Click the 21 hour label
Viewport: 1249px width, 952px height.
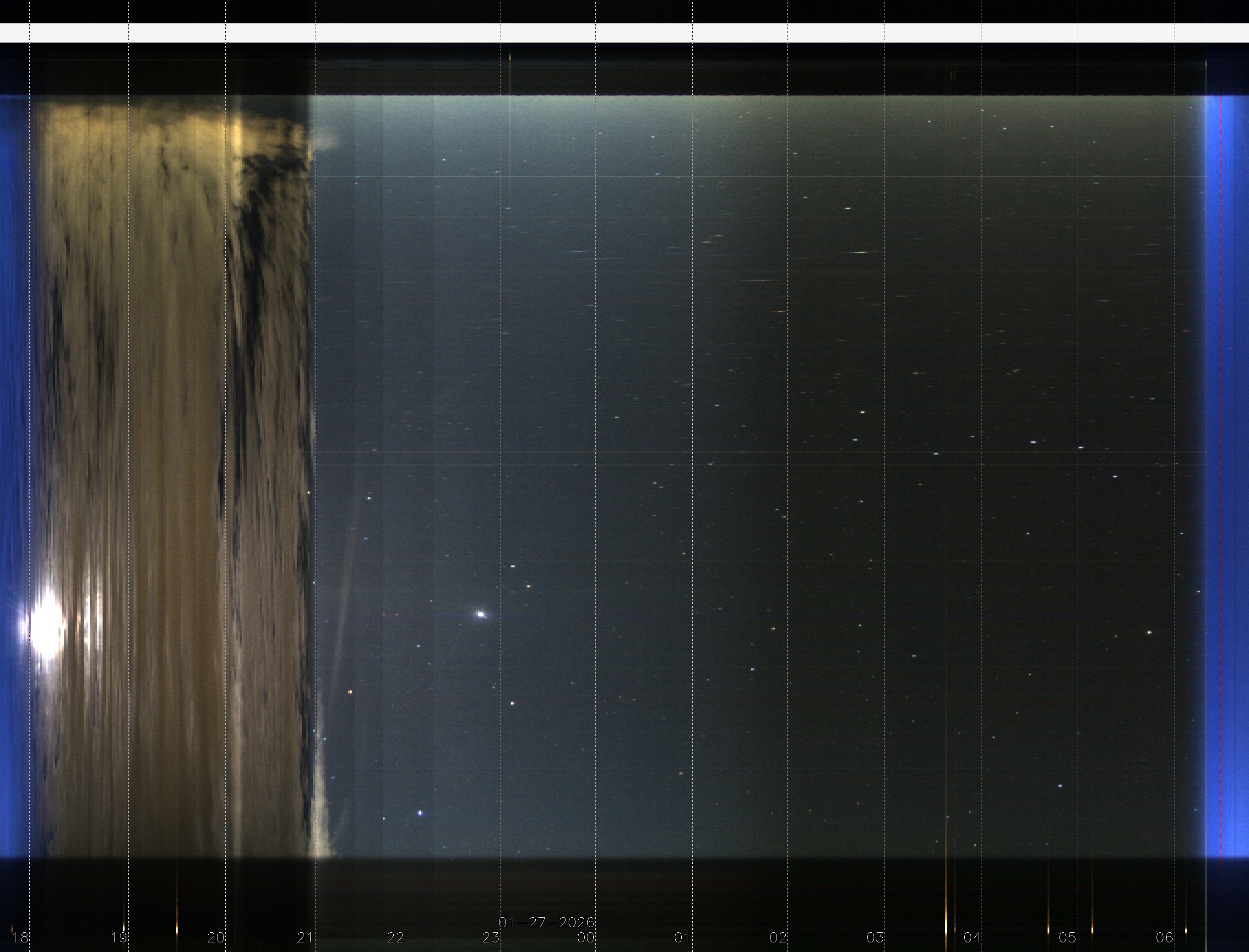point(305,937)
